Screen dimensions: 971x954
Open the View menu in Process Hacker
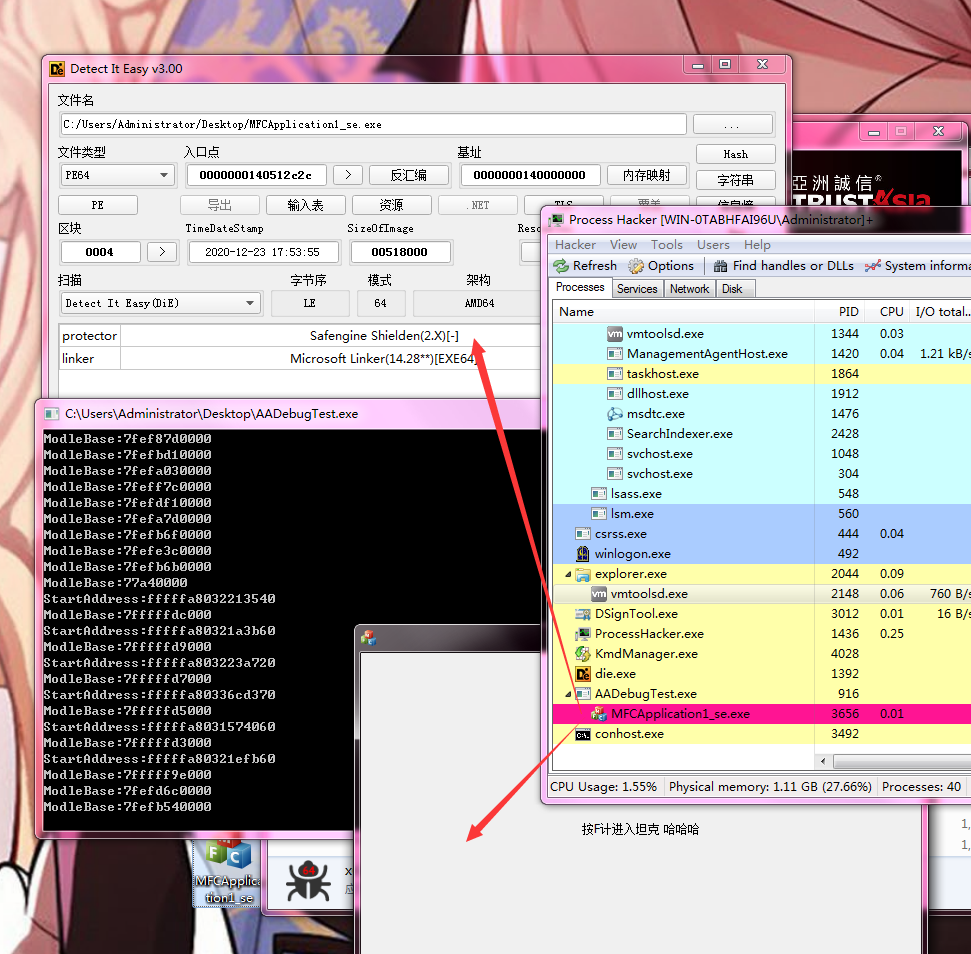(623, 245)
